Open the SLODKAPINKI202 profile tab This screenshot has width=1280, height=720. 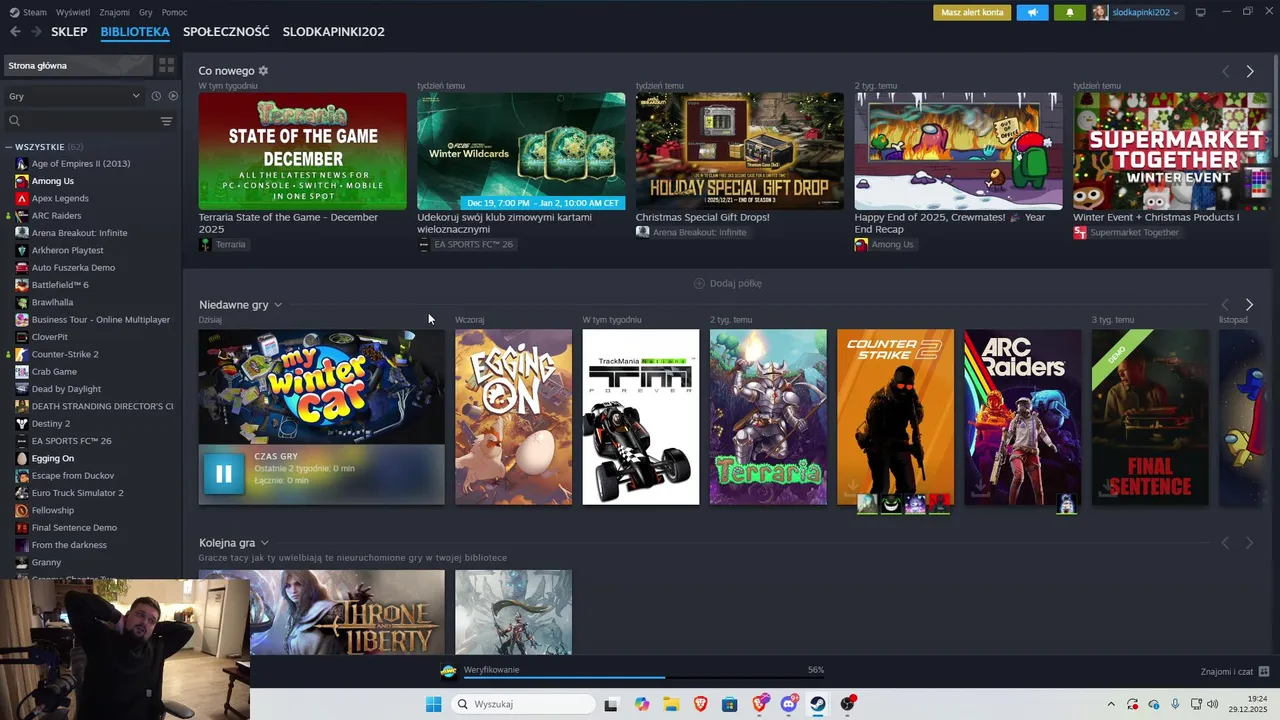333,32
